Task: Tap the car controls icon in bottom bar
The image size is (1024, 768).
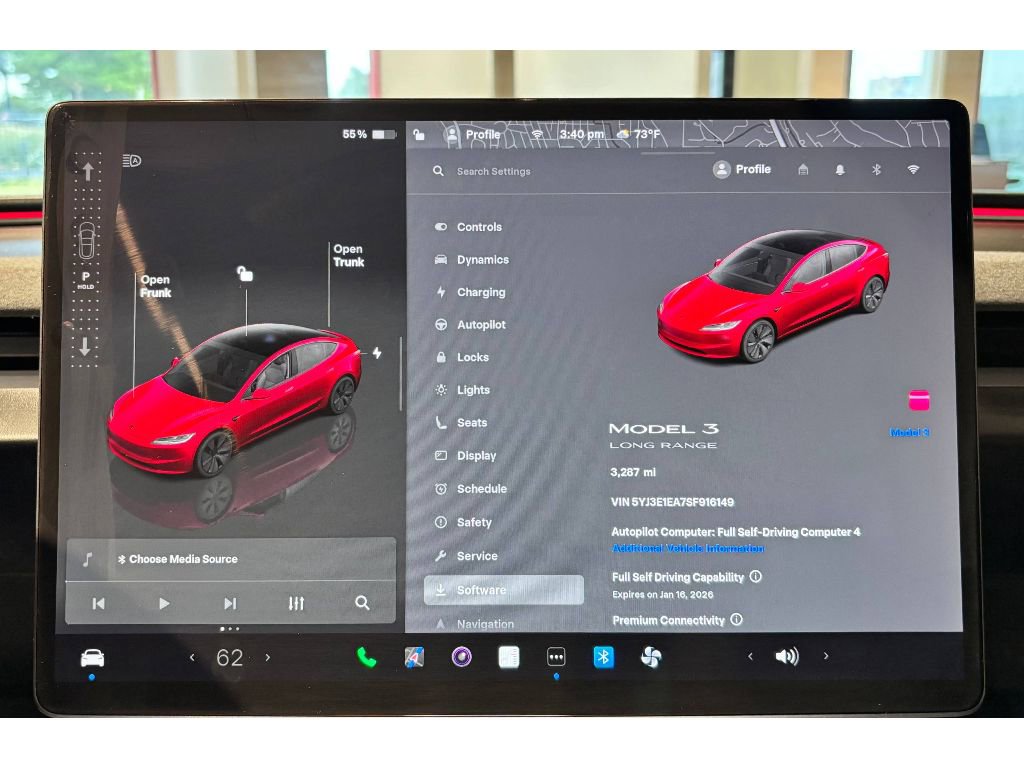Action: coord(92,657)
